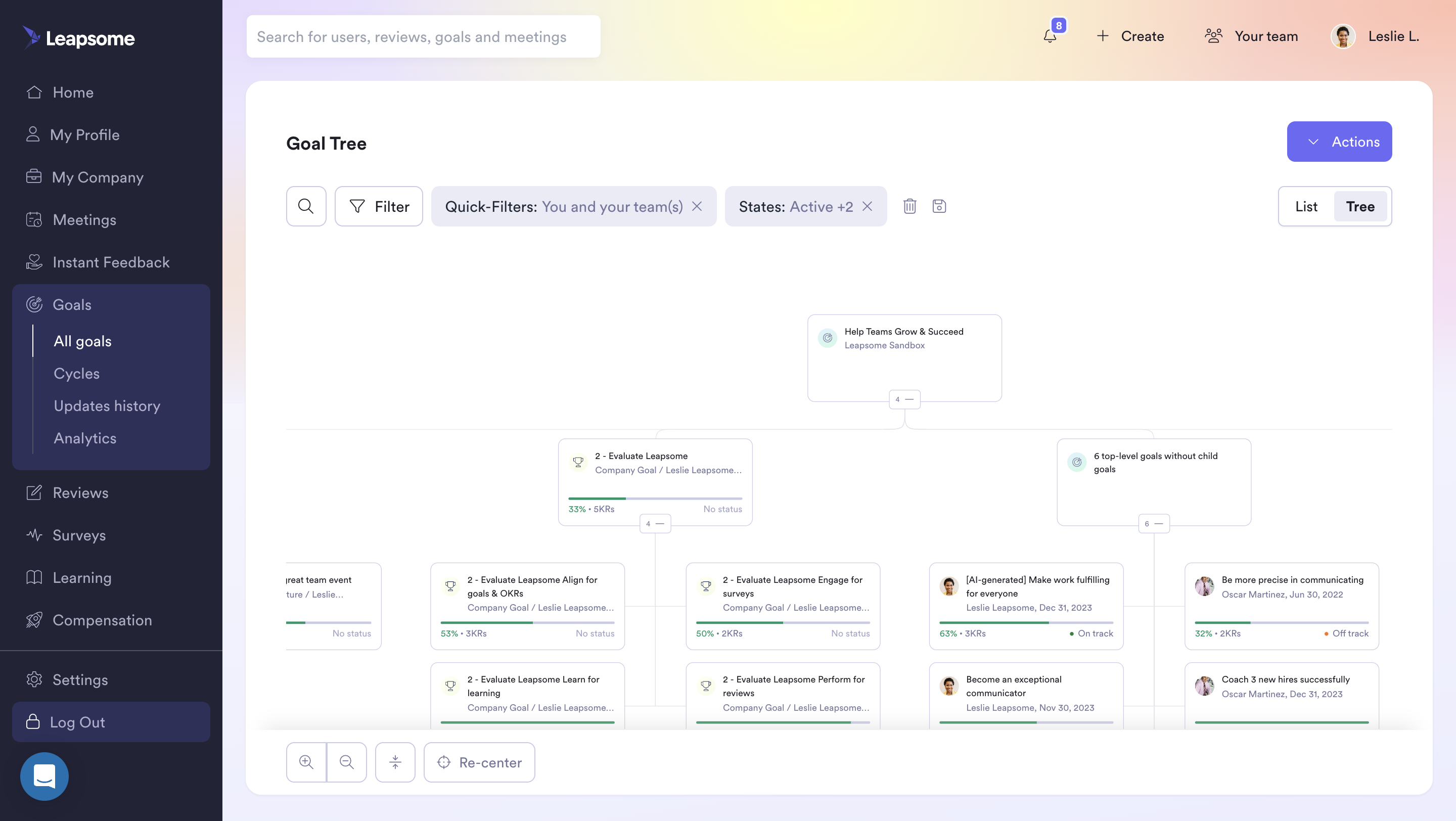Open Cycles in the Goals submenu

click(76, 374)
